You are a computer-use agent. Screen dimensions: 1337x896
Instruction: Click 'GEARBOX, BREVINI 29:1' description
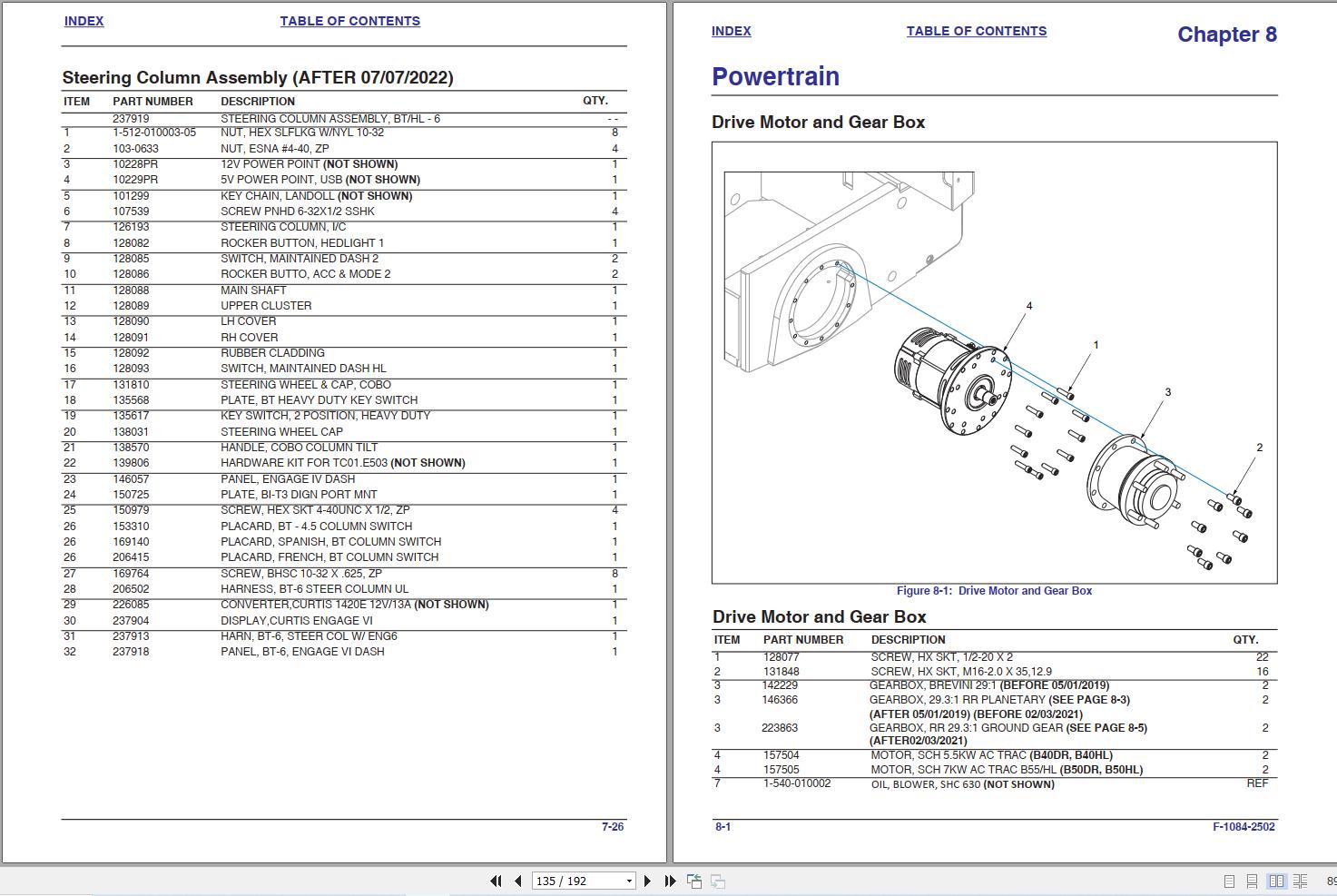tap(933, 685)
